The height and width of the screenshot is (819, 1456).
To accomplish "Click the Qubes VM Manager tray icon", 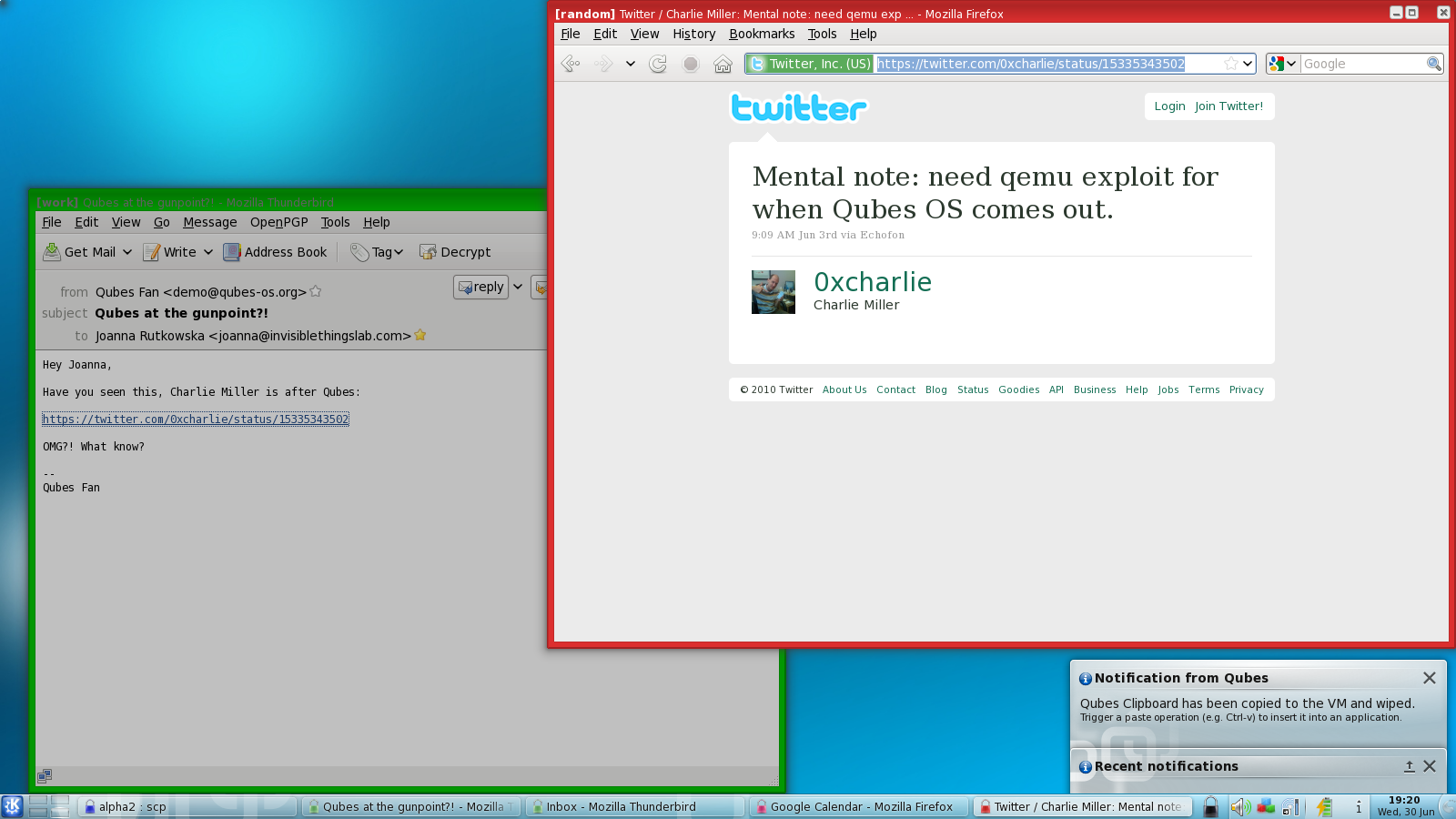I will pyautogui.click(x=1265, y=807).
